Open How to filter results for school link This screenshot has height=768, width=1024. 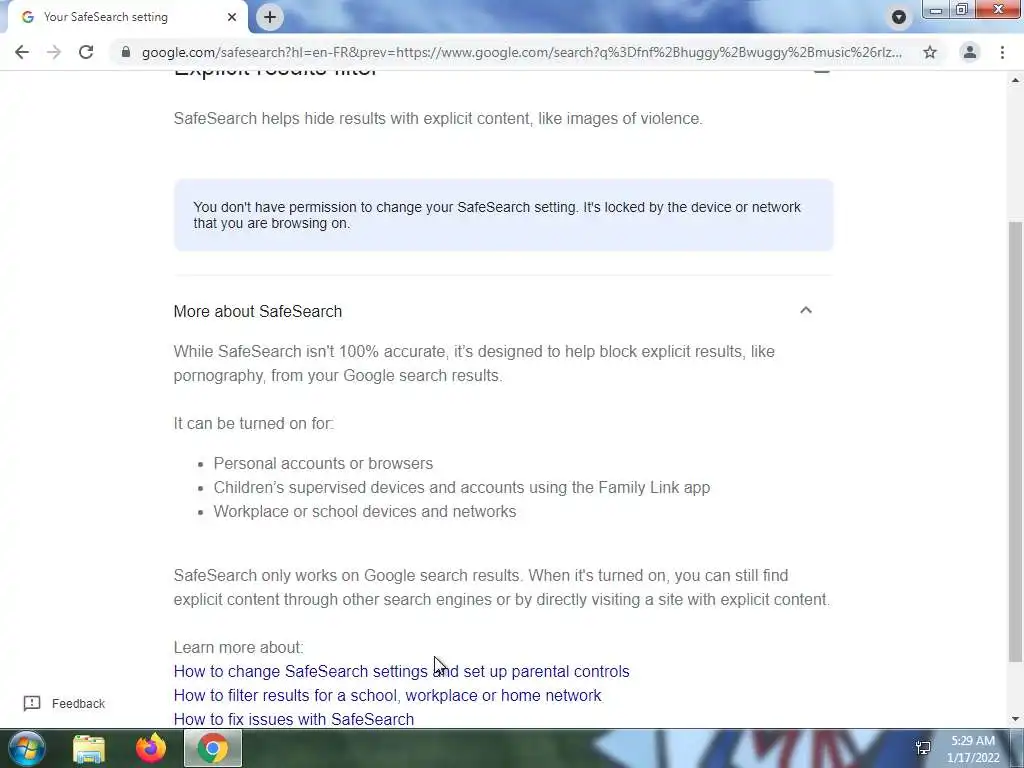point(387,696)
